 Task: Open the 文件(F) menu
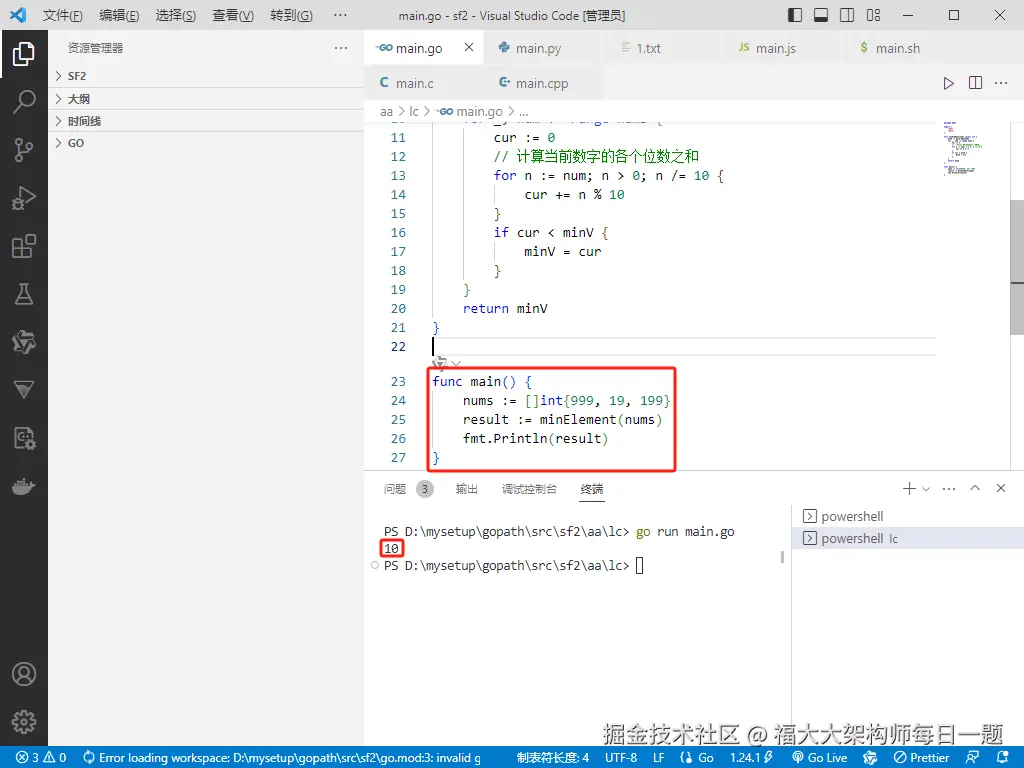click(62, 15)
